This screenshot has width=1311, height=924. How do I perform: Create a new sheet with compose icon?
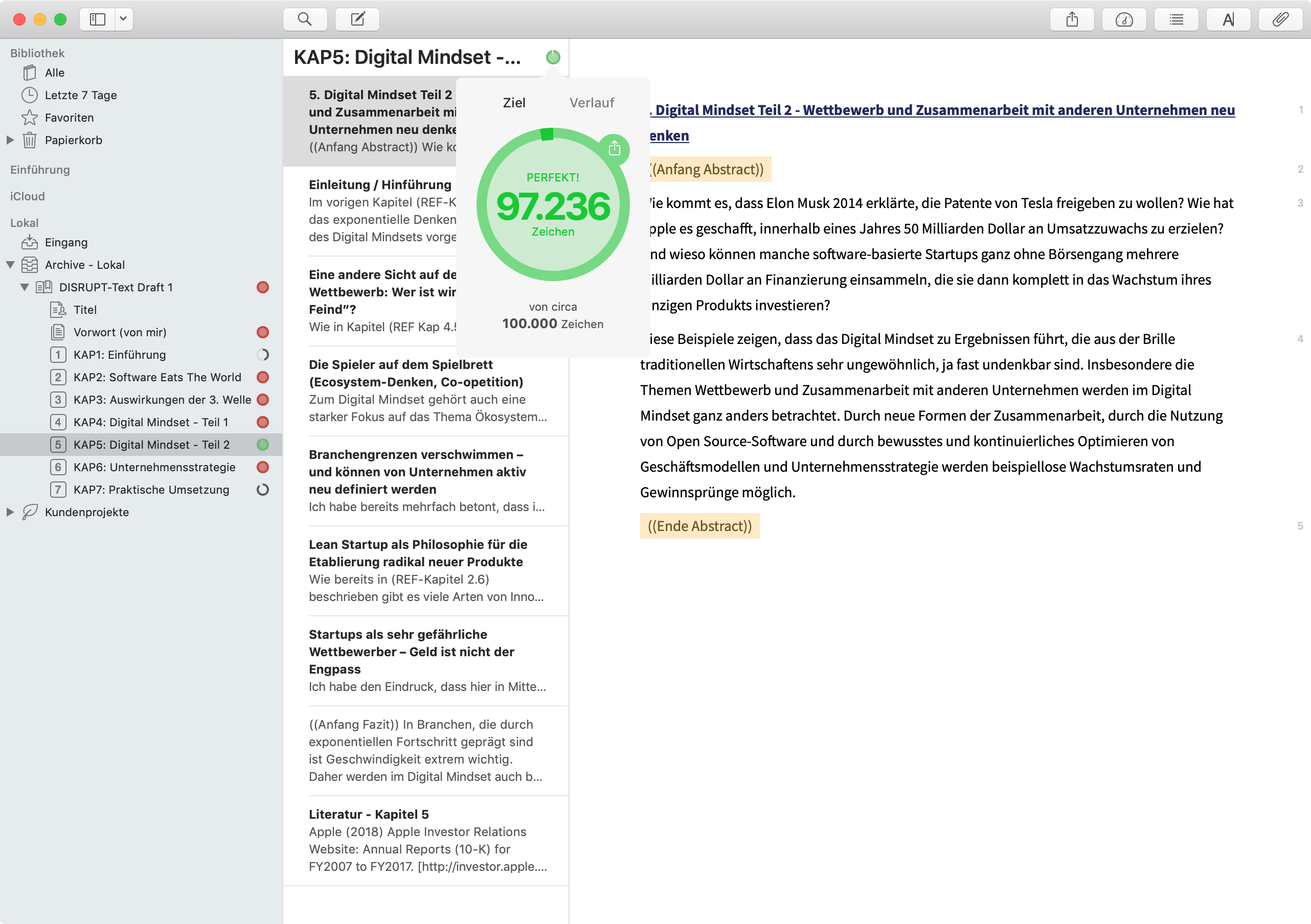tap(357, 19)
